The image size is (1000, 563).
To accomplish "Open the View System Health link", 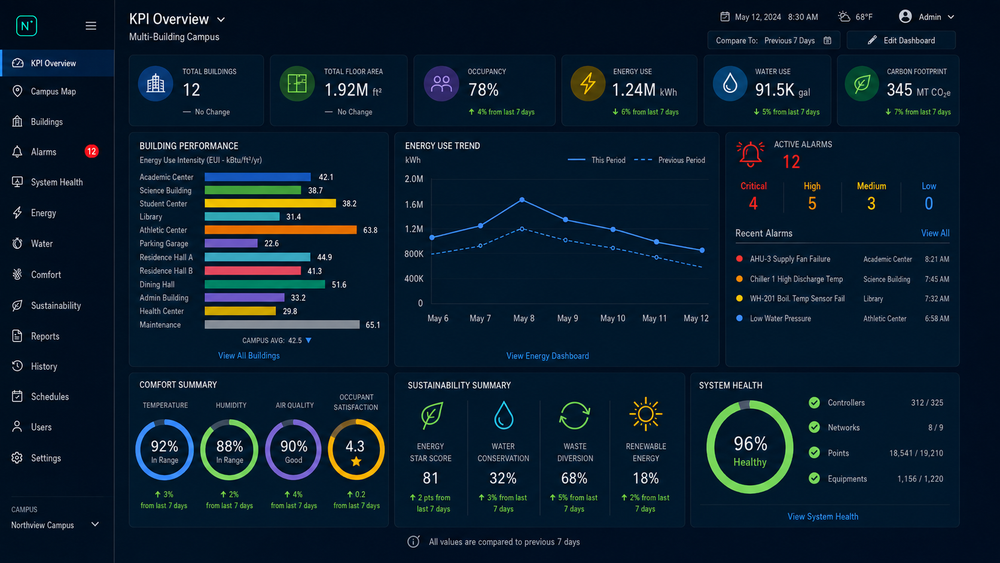I will point(823,516).
